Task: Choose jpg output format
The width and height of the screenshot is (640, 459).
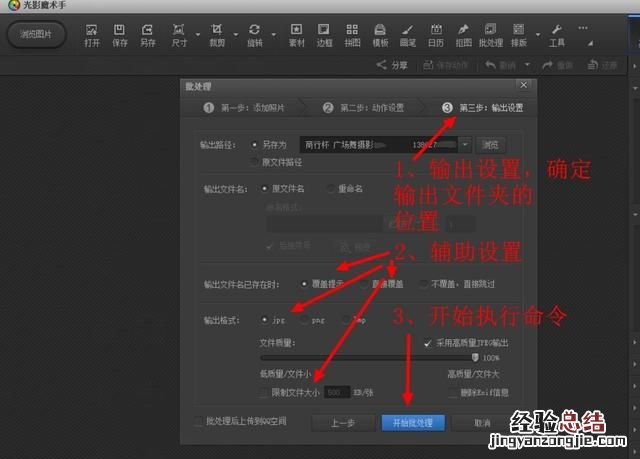Action: point(264,320)
